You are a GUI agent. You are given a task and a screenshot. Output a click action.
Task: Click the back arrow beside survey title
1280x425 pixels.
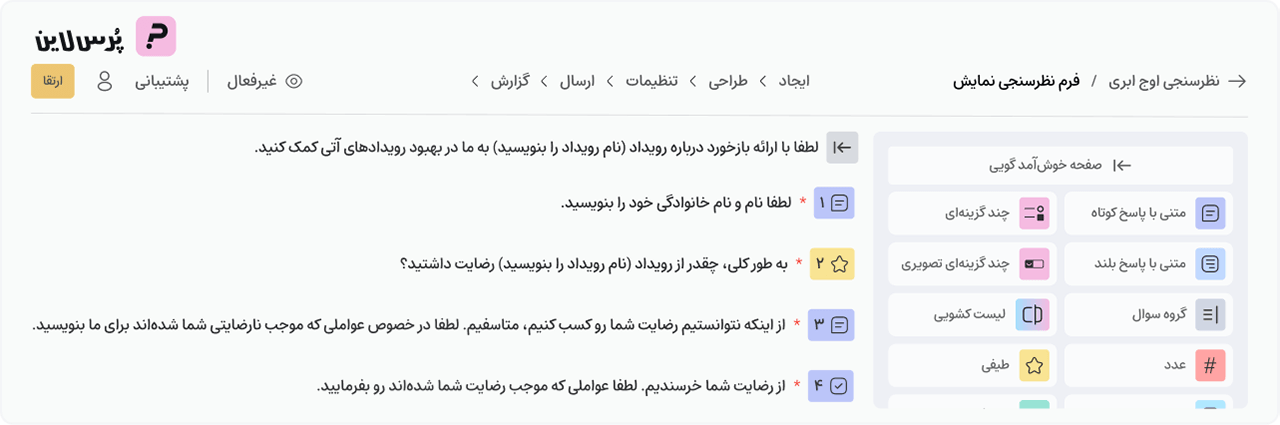pyautogui.click(x=1237, y=81)
